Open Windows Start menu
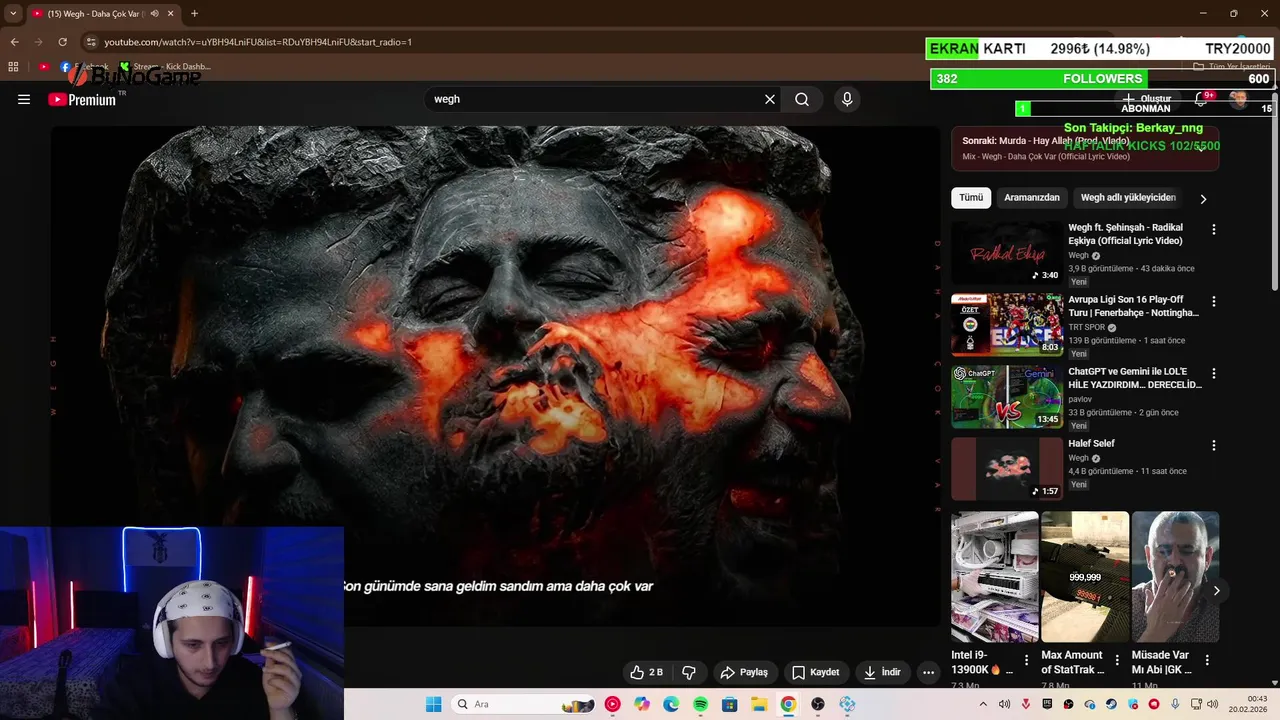The width and height of the screenshot is (1280, 720). [x=433, y=704]
